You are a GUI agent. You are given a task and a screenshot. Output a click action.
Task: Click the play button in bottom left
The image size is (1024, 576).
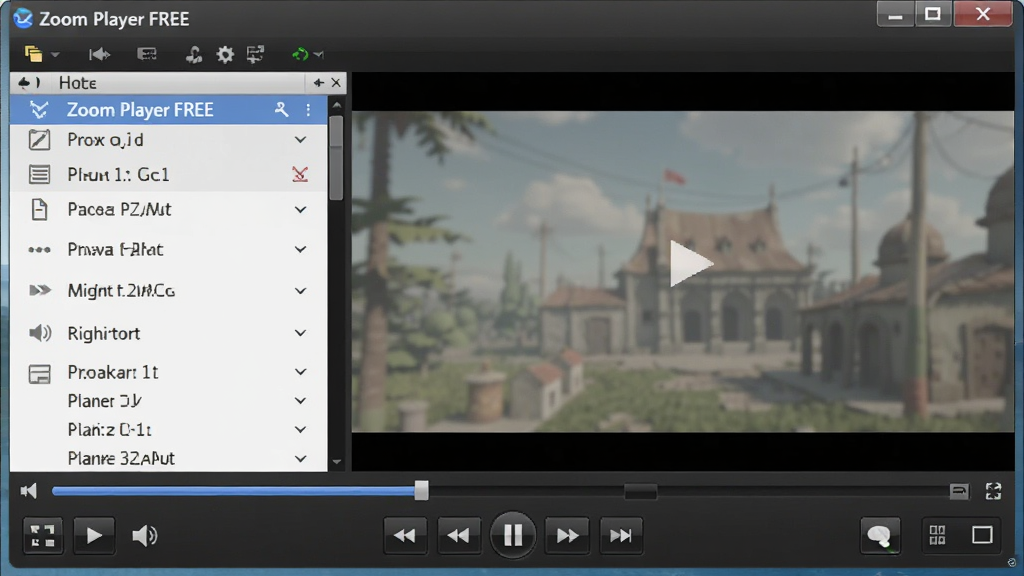[x=94, y=536]
